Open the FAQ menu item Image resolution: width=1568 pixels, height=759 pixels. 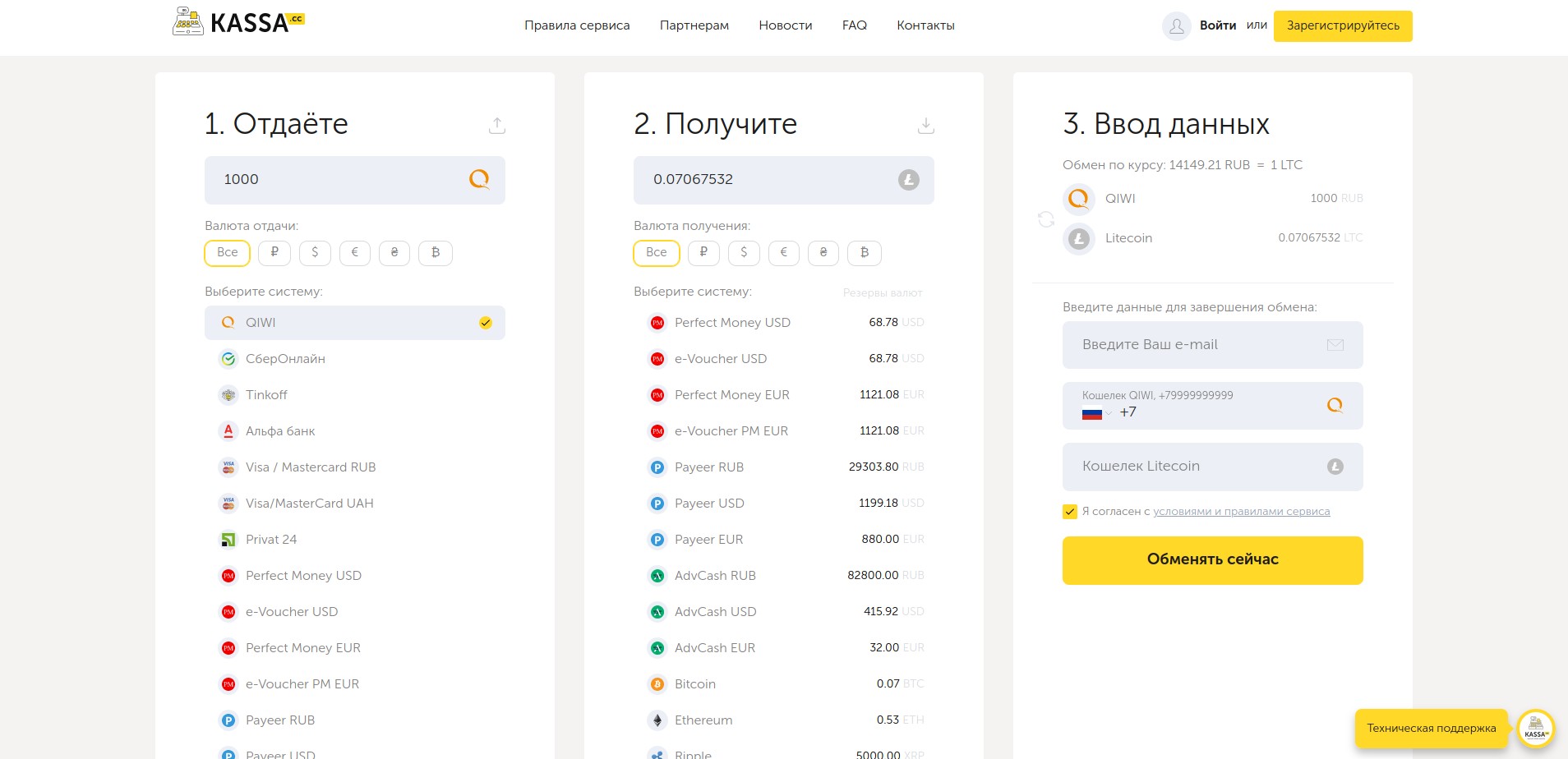[855, 25]
